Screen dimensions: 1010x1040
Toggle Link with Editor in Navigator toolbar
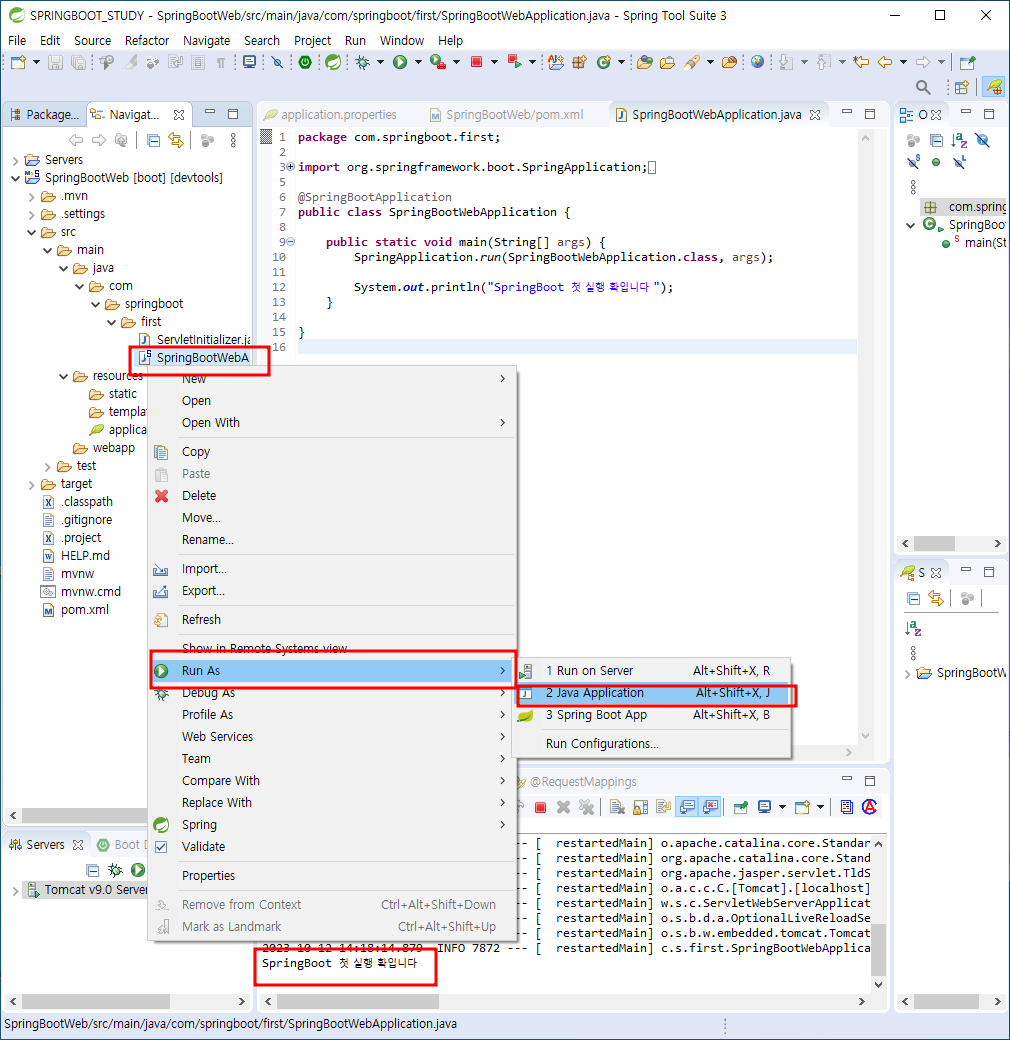(x=176, y=140)
